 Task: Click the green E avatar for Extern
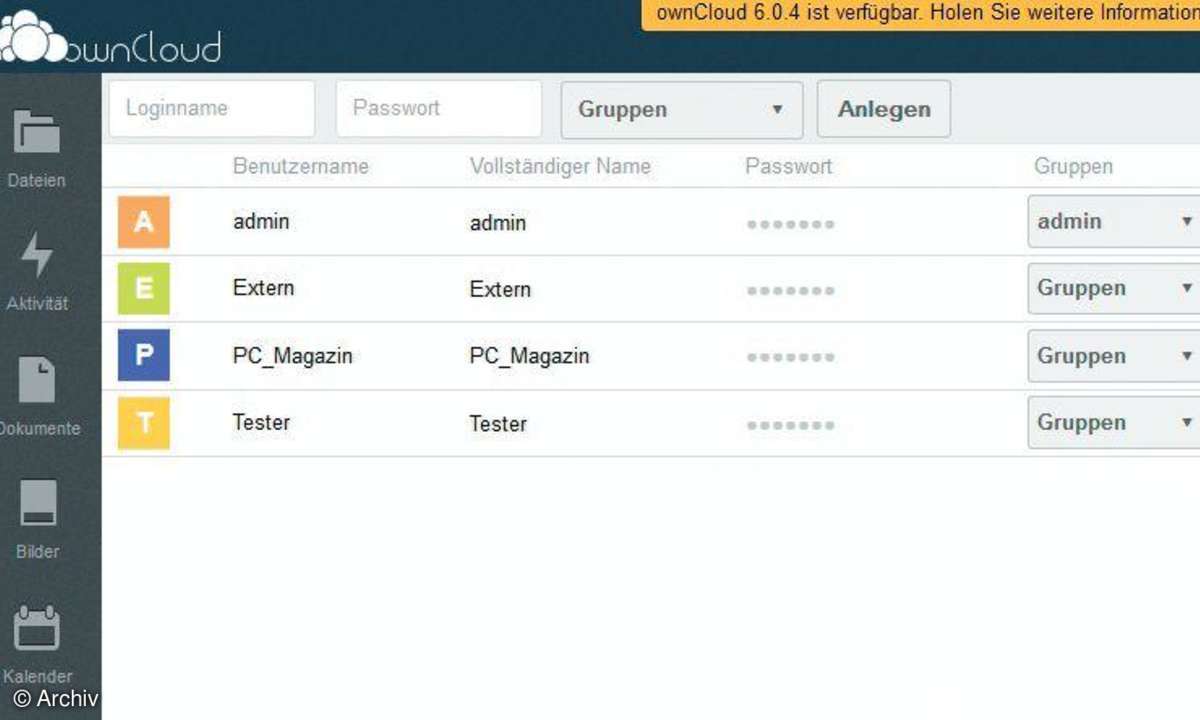click(x=144, y=288)
